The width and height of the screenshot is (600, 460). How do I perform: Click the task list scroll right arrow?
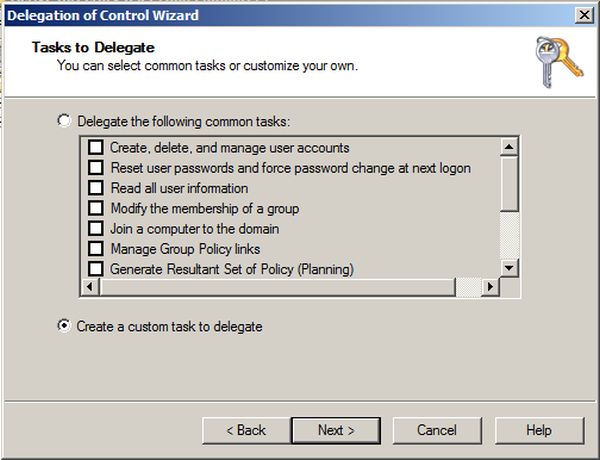click(x=490, y=287)
